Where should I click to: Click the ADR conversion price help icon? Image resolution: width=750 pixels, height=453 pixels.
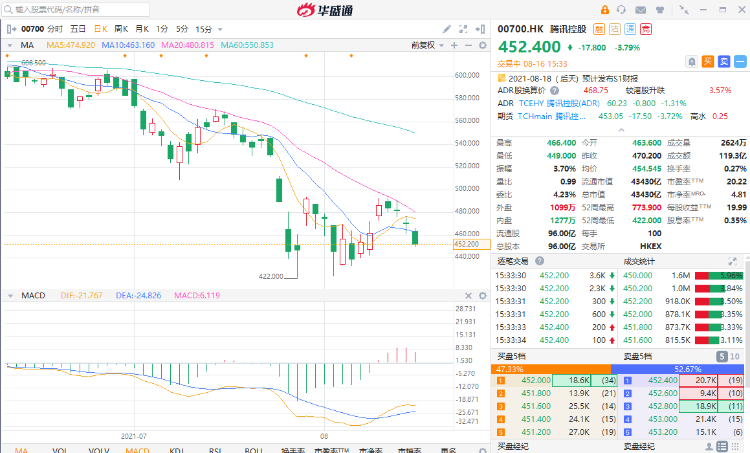click(554, 90)
